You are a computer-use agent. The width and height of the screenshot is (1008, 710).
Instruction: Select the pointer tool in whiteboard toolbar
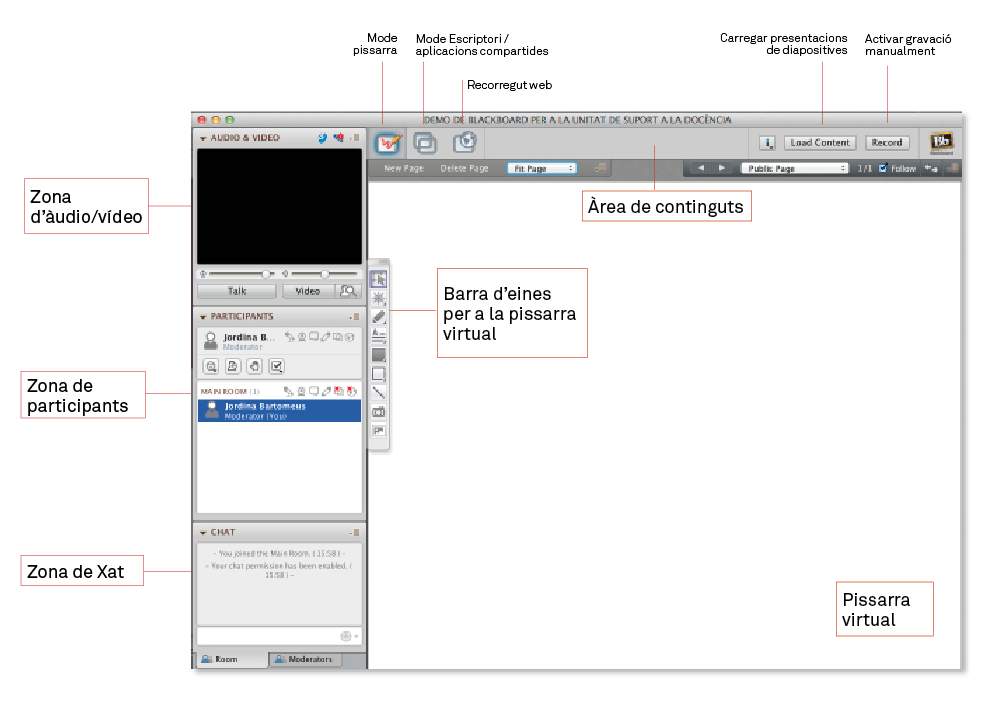tap(379, 279)
